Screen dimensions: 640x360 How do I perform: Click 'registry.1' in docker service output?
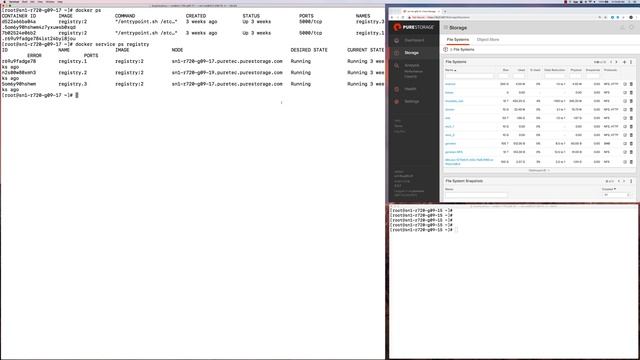73,61
